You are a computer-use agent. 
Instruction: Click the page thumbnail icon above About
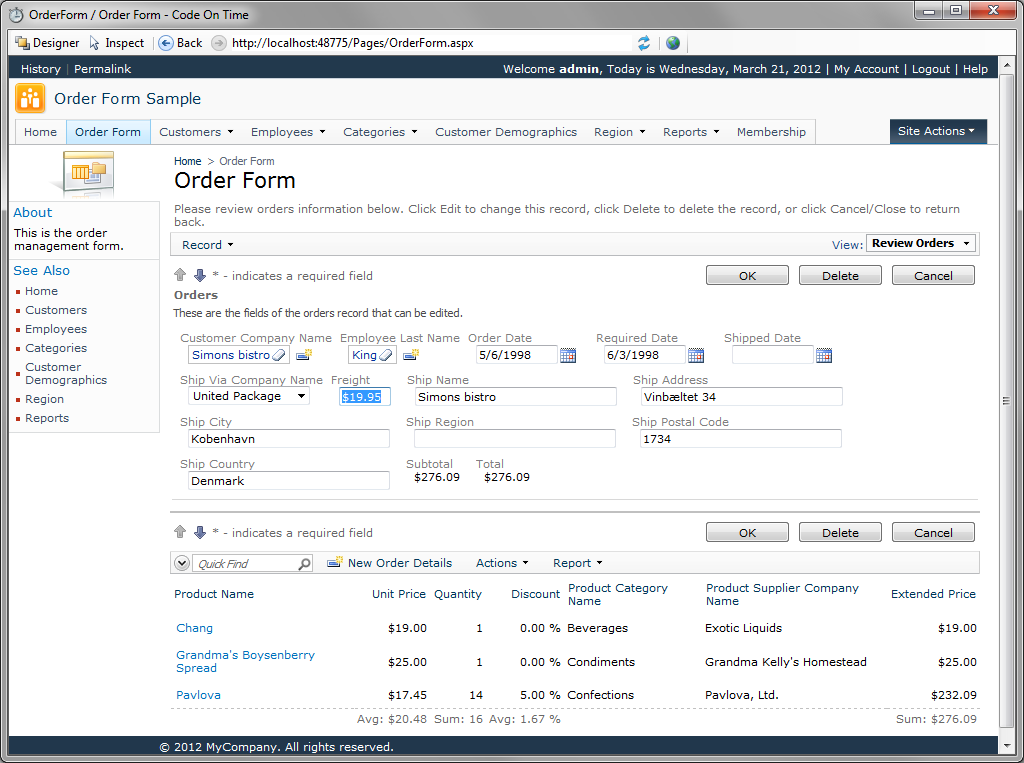(88, 174)
